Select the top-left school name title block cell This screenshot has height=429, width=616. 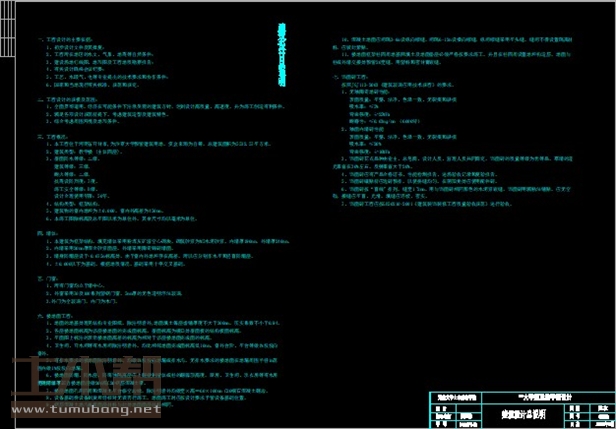click(x=452, y=396)
